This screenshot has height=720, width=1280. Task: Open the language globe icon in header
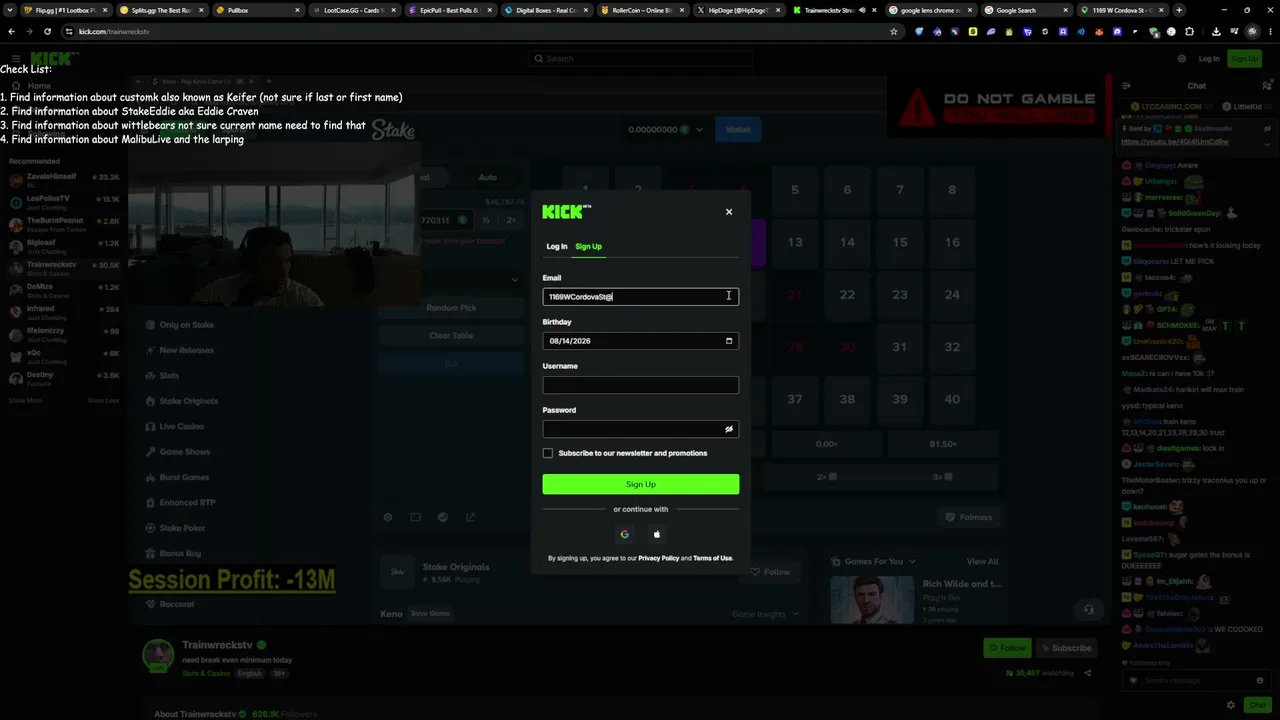[1181, 59]
